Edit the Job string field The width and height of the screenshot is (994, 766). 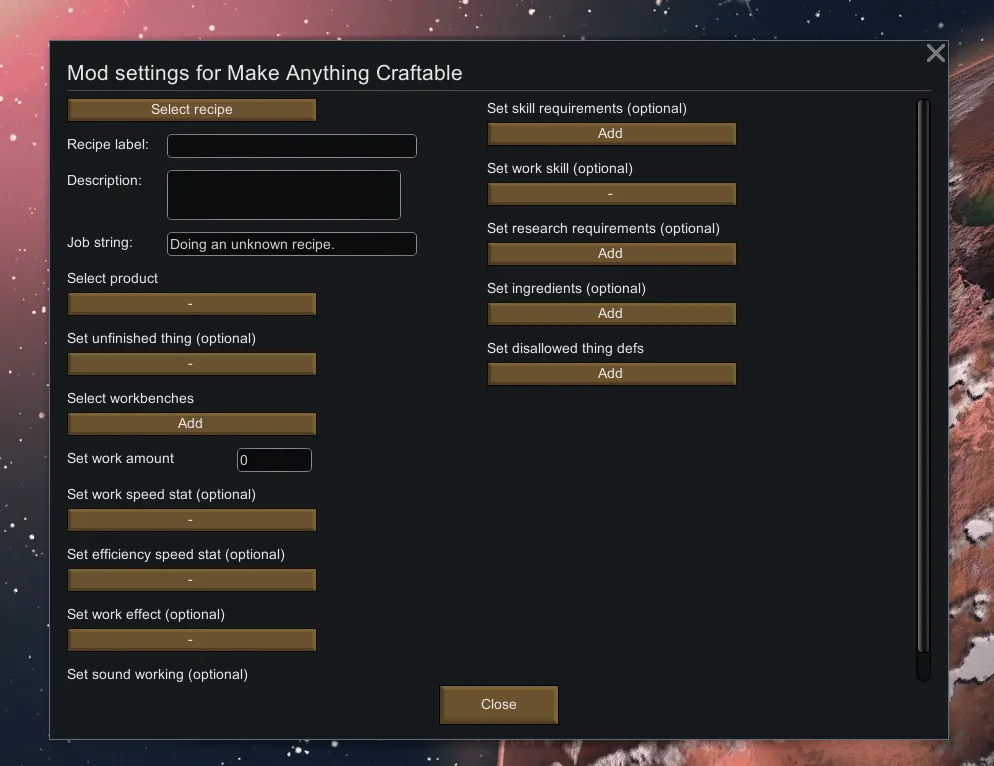291,244
